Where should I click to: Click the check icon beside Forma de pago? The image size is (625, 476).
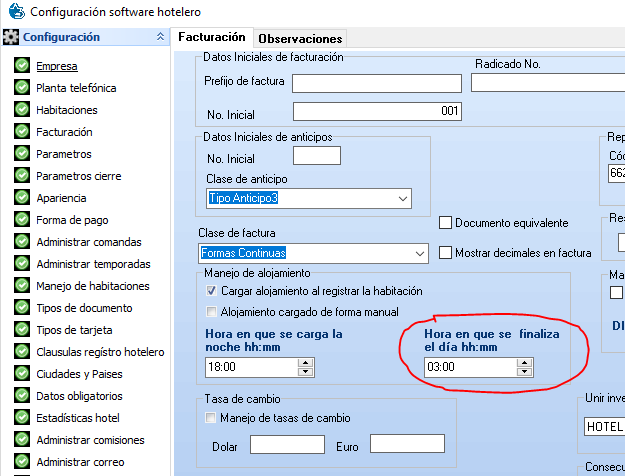[22, 220]
